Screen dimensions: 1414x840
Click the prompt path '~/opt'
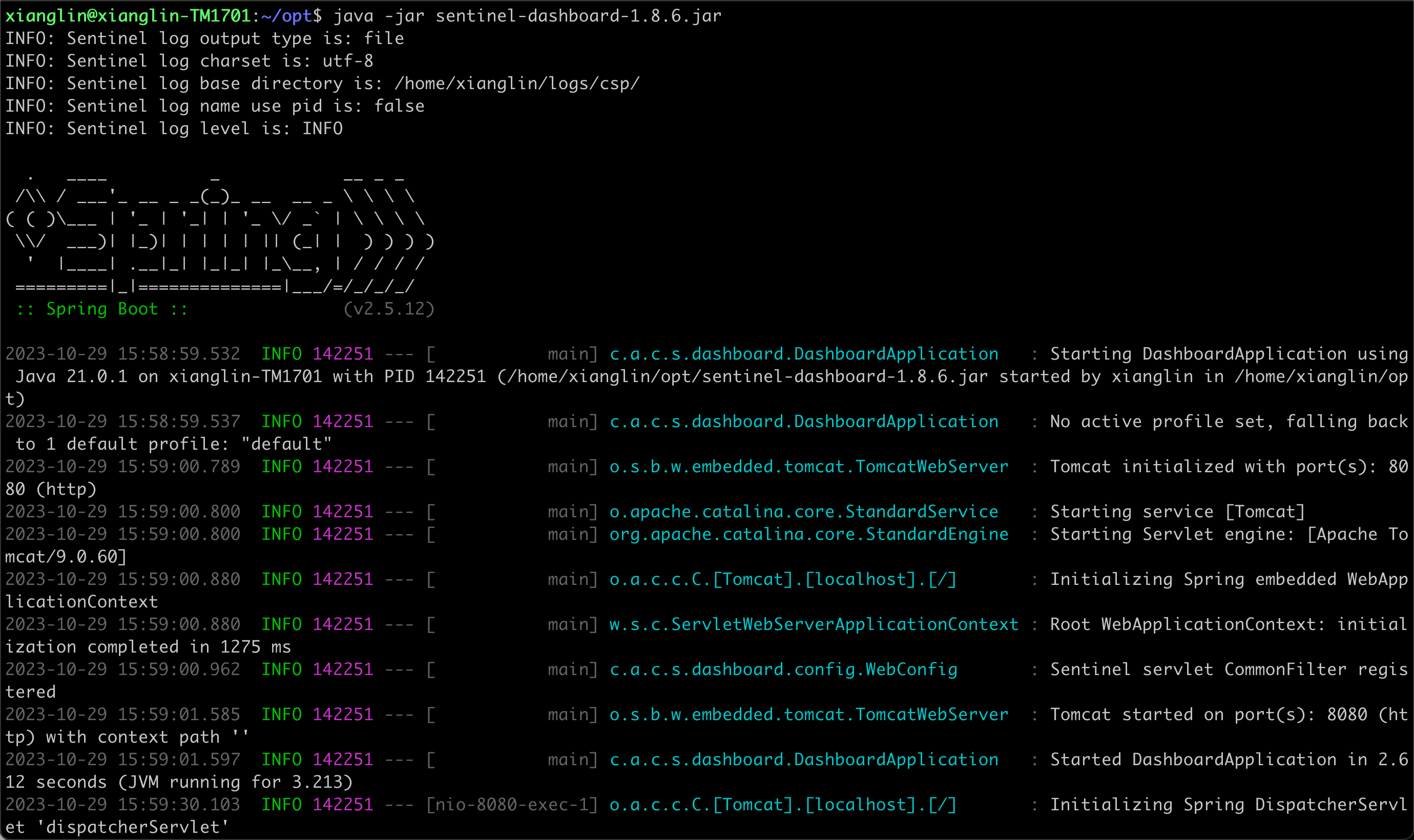coord(286,16)
